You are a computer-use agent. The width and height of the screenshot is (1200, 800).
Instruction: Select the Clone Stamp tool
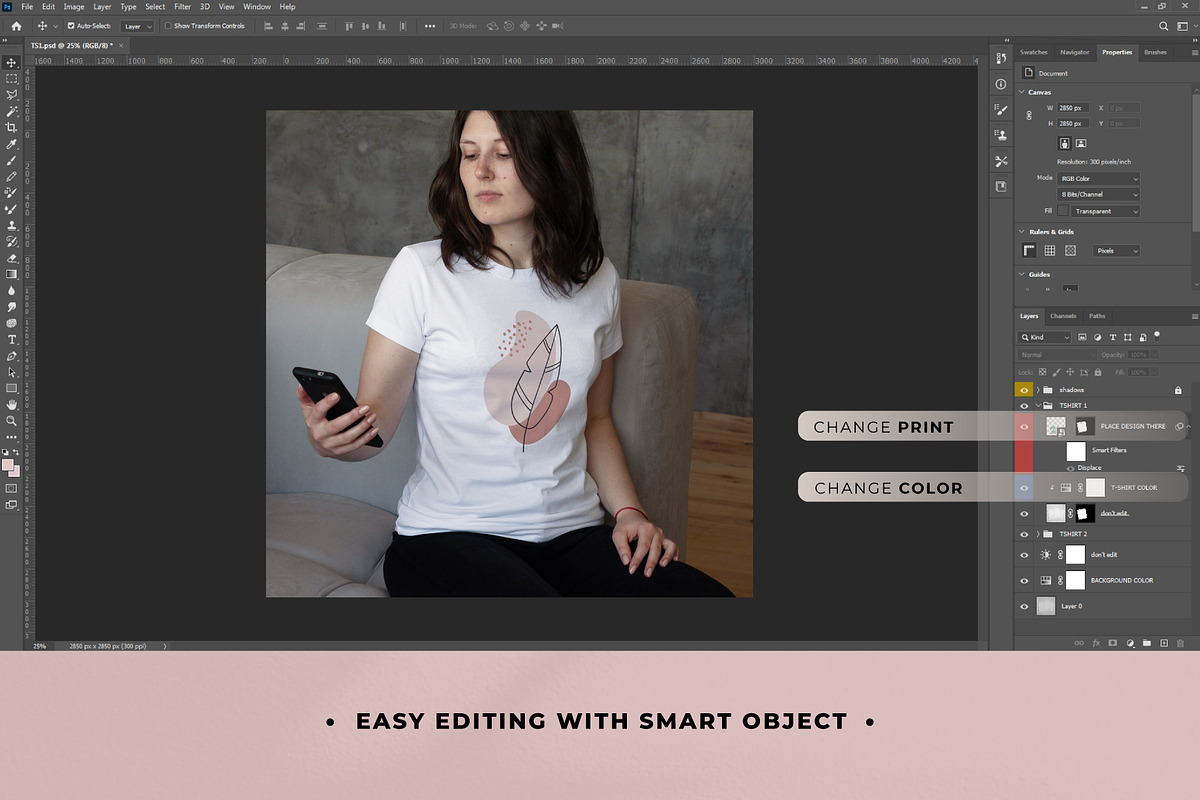pos(12,225)
